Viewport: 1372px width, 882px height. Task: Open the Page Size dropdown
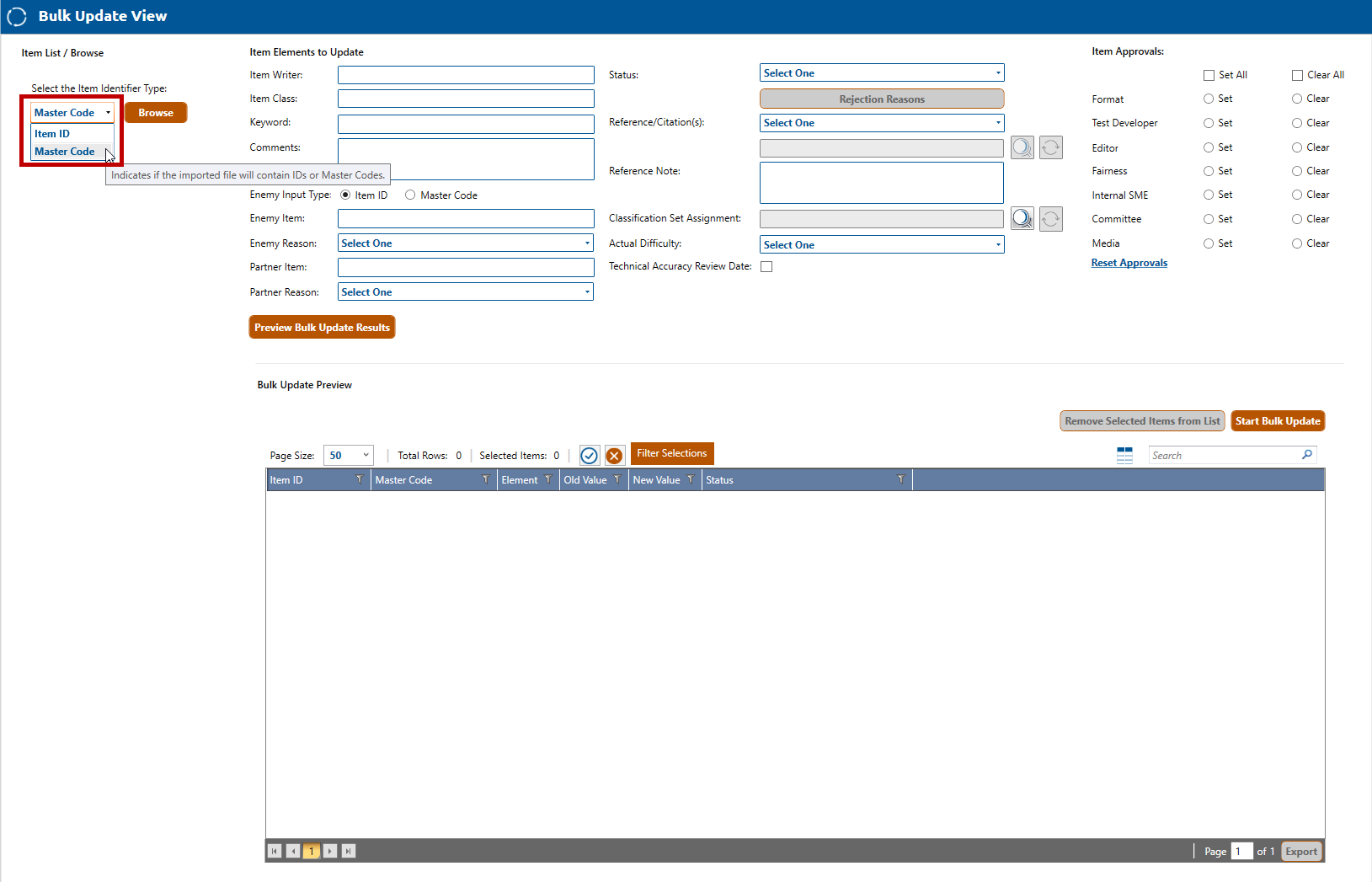click(x=348, y=456)
